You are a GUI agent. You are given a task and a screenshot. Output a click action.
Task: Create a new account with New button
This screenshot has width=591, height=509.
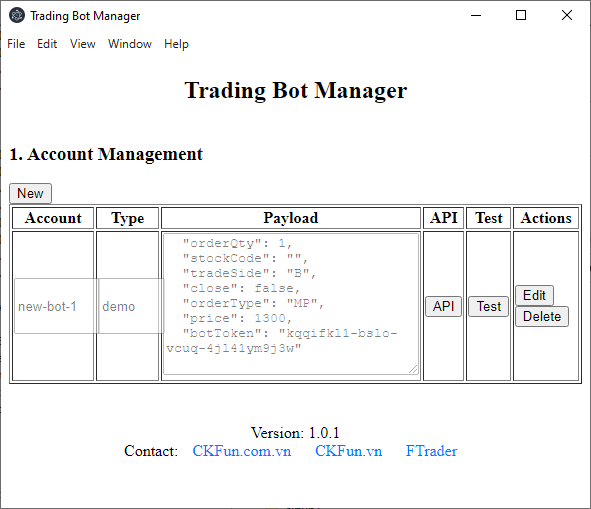pyautogui.click(x=31, y=193)
